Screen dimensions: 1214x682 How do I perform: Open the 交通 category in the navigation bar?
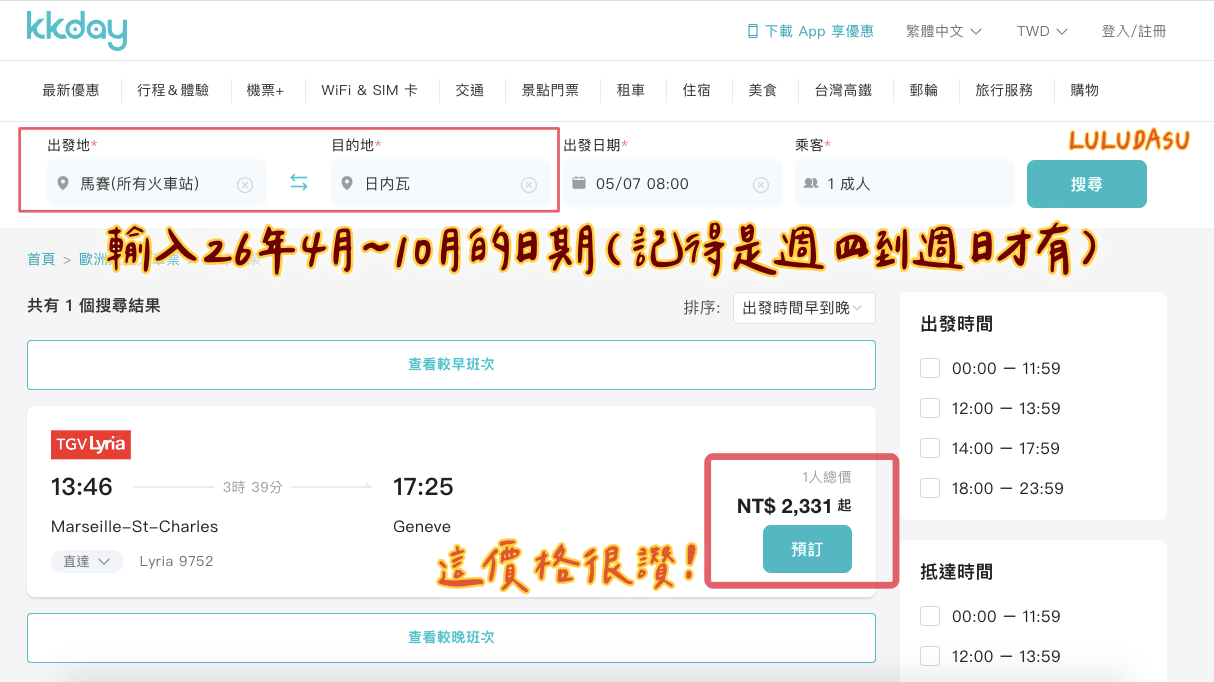[x=469, y=90]
